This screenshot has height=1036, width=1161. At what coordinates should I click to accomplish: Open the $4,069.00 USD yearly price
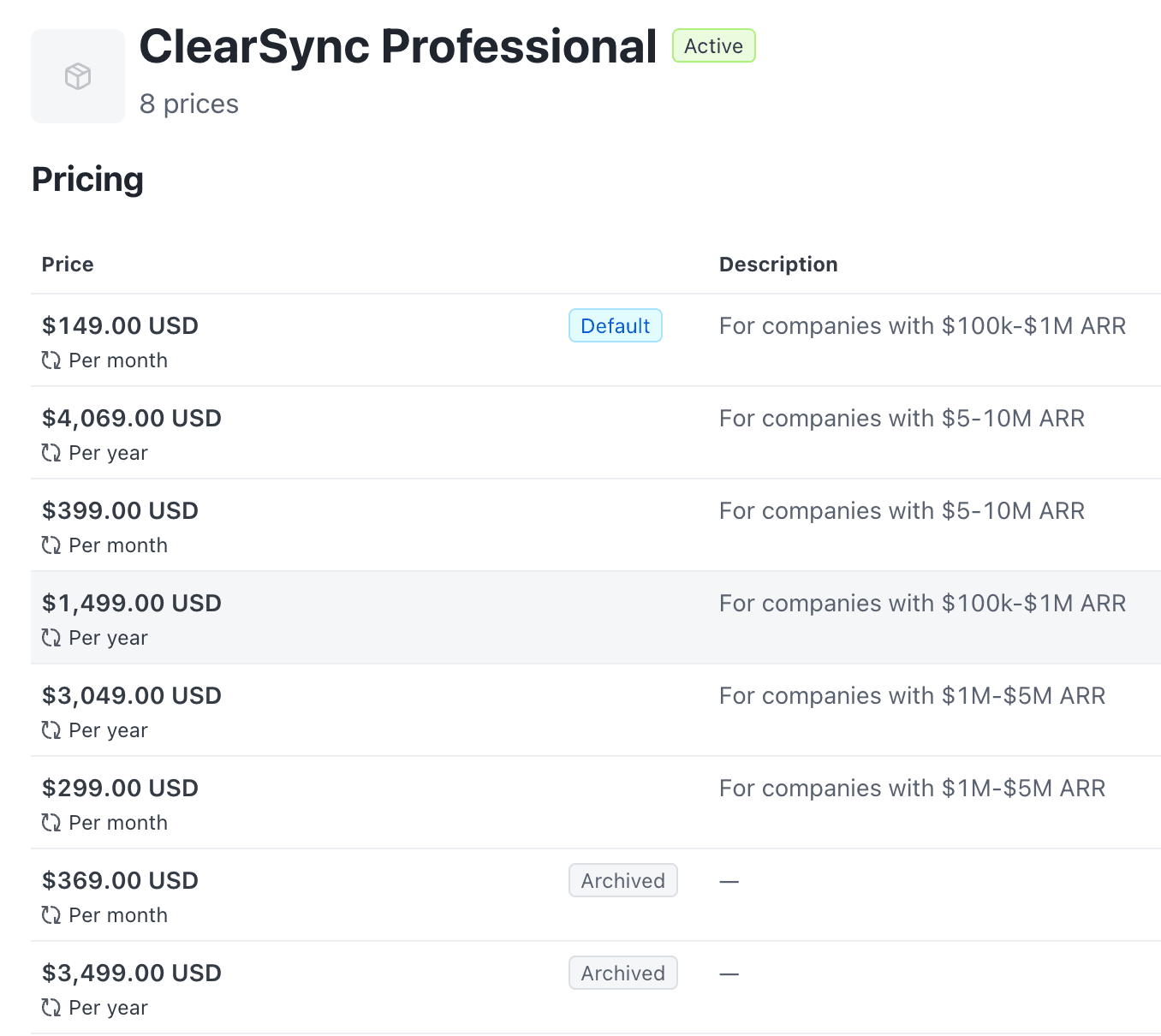[x=132, y=418]
